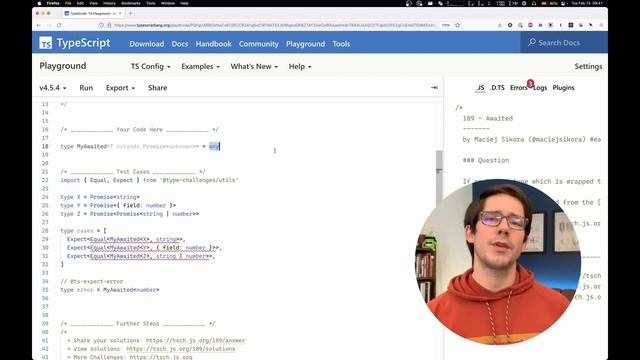Switch to the .D.TS tab
Viewport: 640px width, 360px height.
click(x=497, y=88)
